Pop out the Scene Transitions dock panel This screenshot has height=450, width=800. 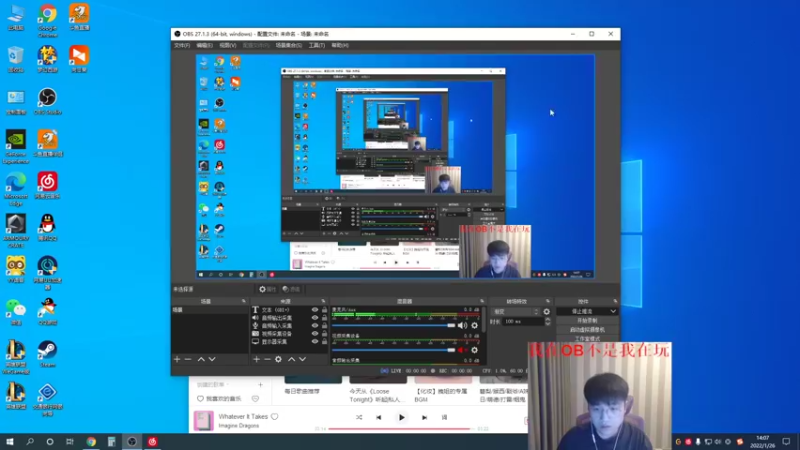pos(548,302)
